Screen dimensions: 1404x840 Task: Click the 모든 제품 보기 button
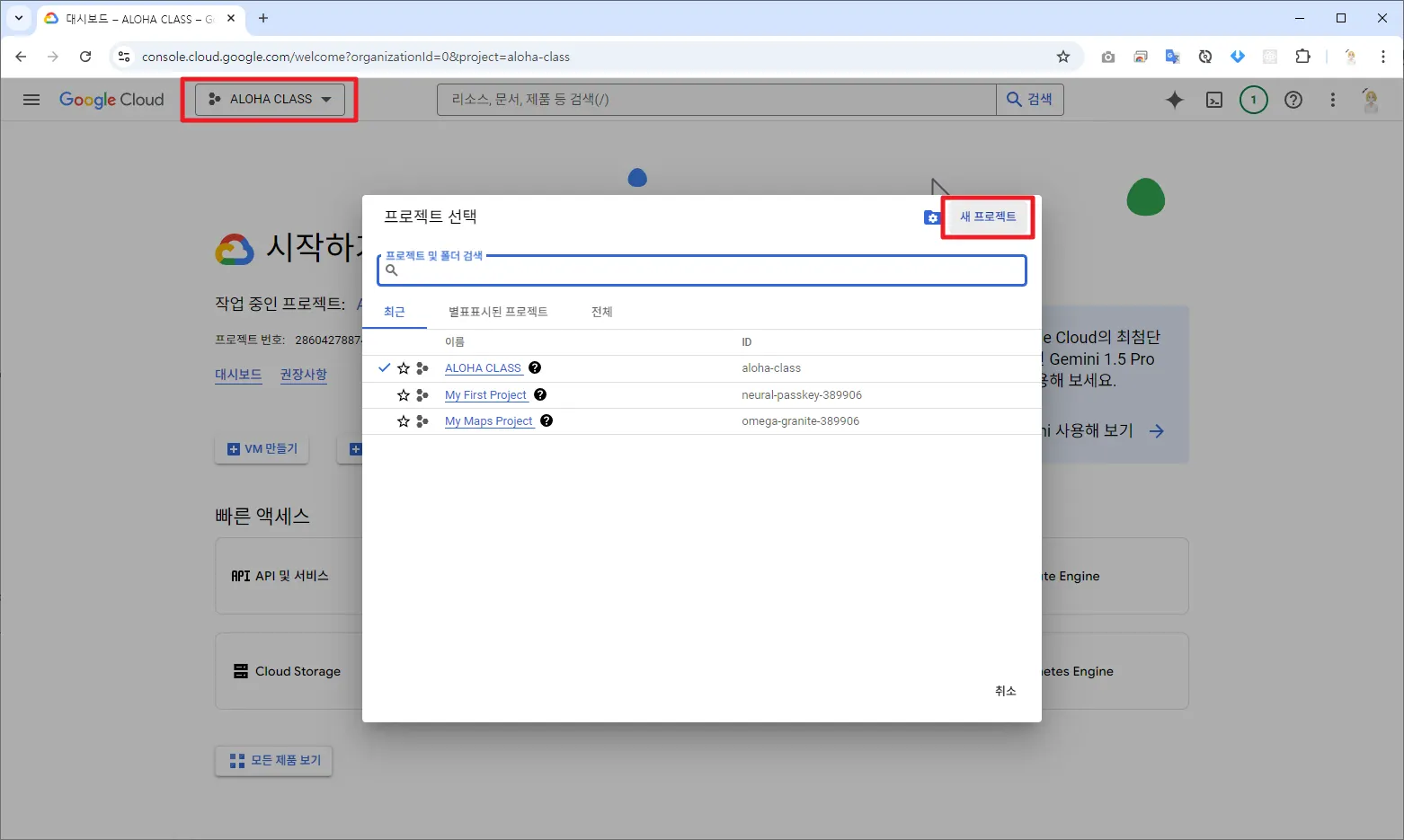(274, 761)
